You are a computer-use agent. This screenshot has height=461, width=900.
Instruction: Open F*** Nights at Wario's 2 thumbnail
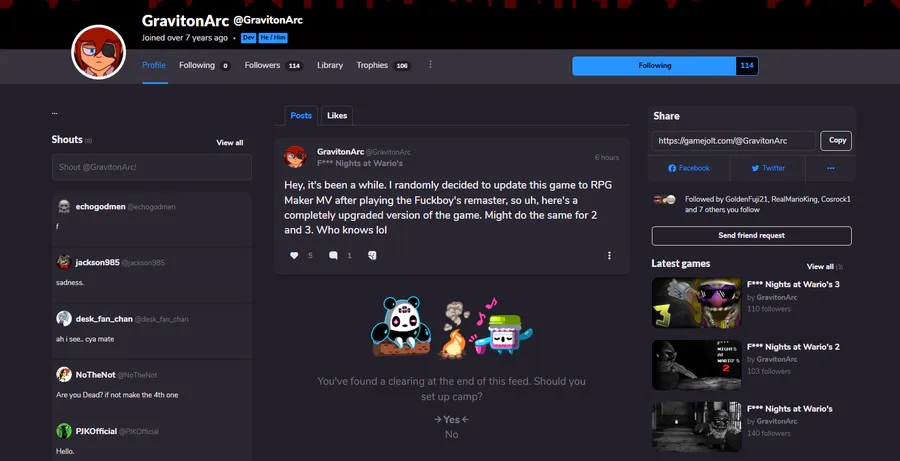(x=697, y=365)
